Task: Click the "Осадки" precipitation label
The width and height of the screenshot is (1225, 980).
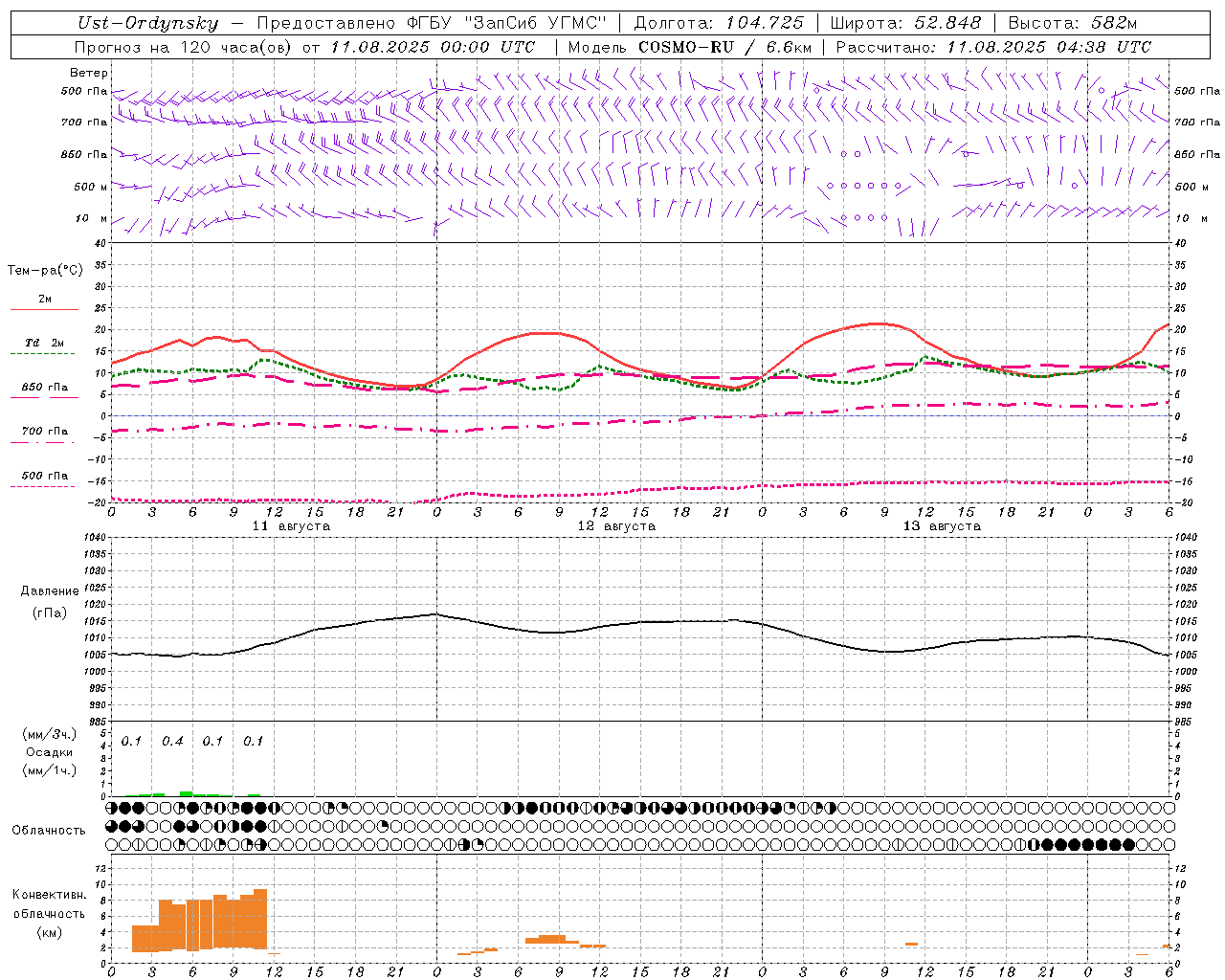Action: click(50, 752)
